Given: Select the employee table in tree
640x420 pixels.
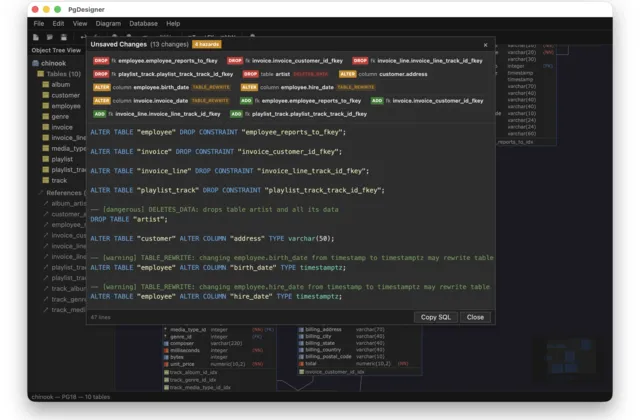Looking at the screenshot, I should click(x=66, y=106).
